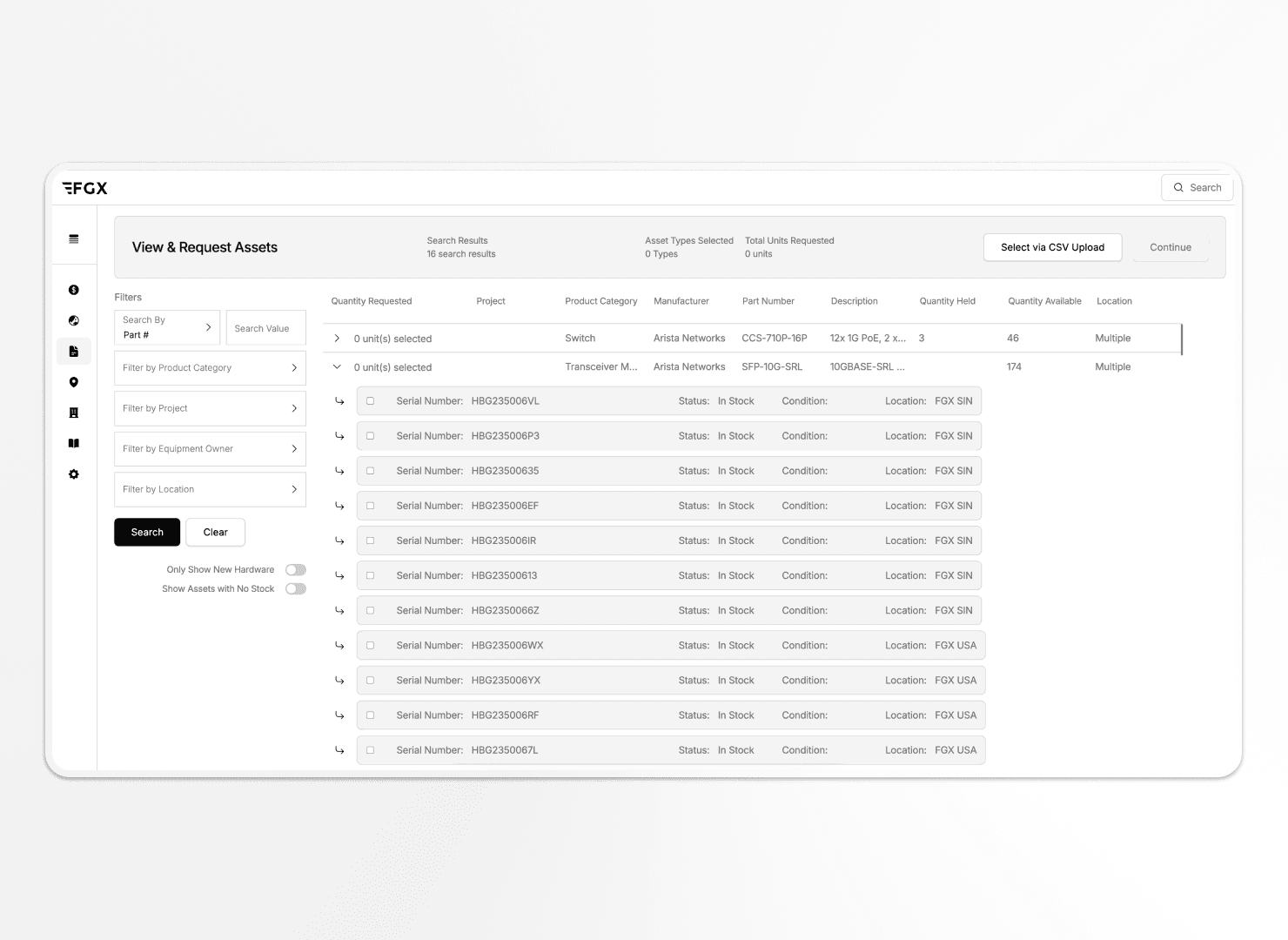Click sub-row arrow icon for HBG23500635
1288x940 pixels.
tap(339, 471)
